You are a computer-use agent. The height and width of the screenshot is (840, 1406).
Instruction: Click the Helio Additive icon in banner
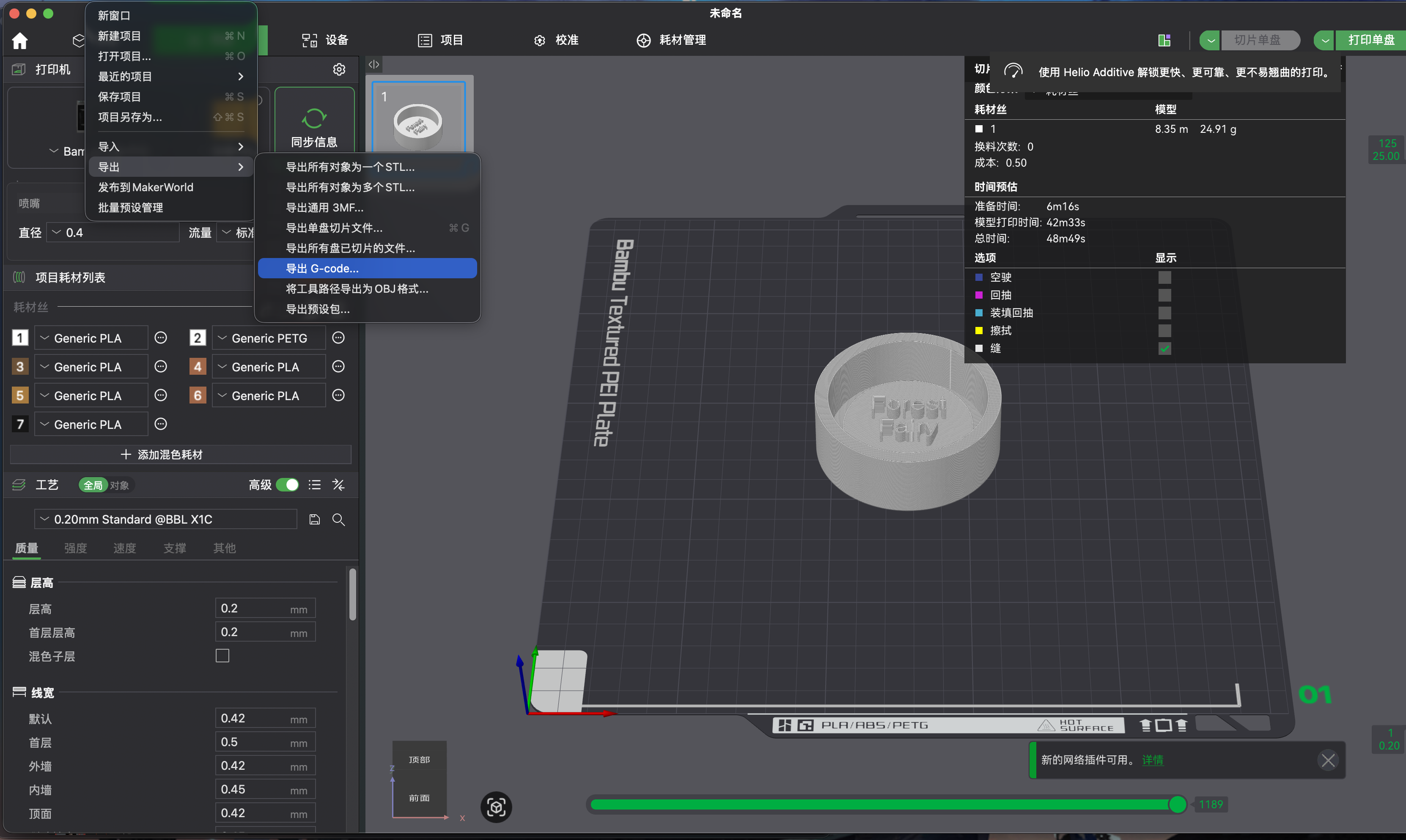[1013, 72]
